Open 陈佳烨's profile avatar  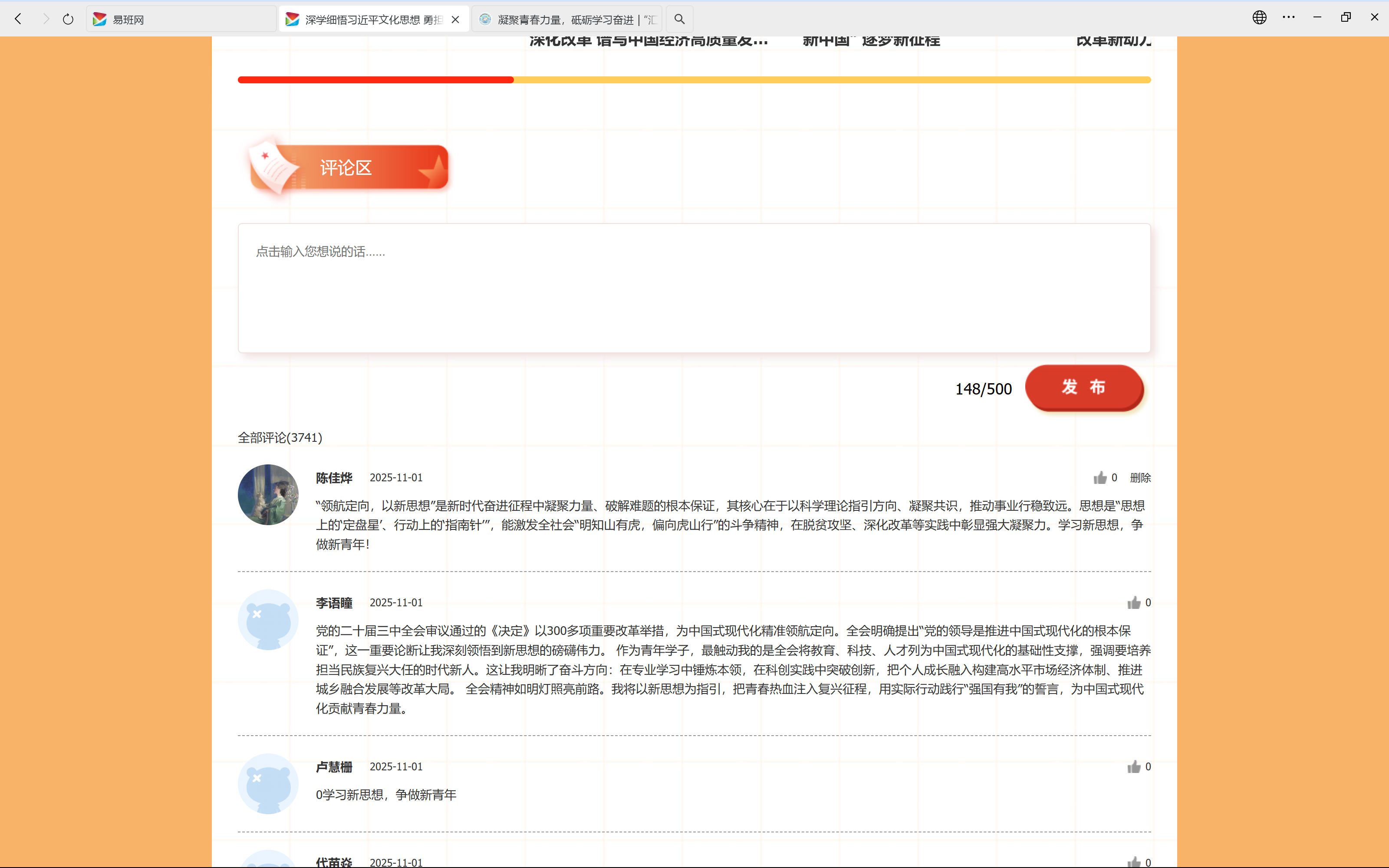pyautogui.click(x=268, y=494)
